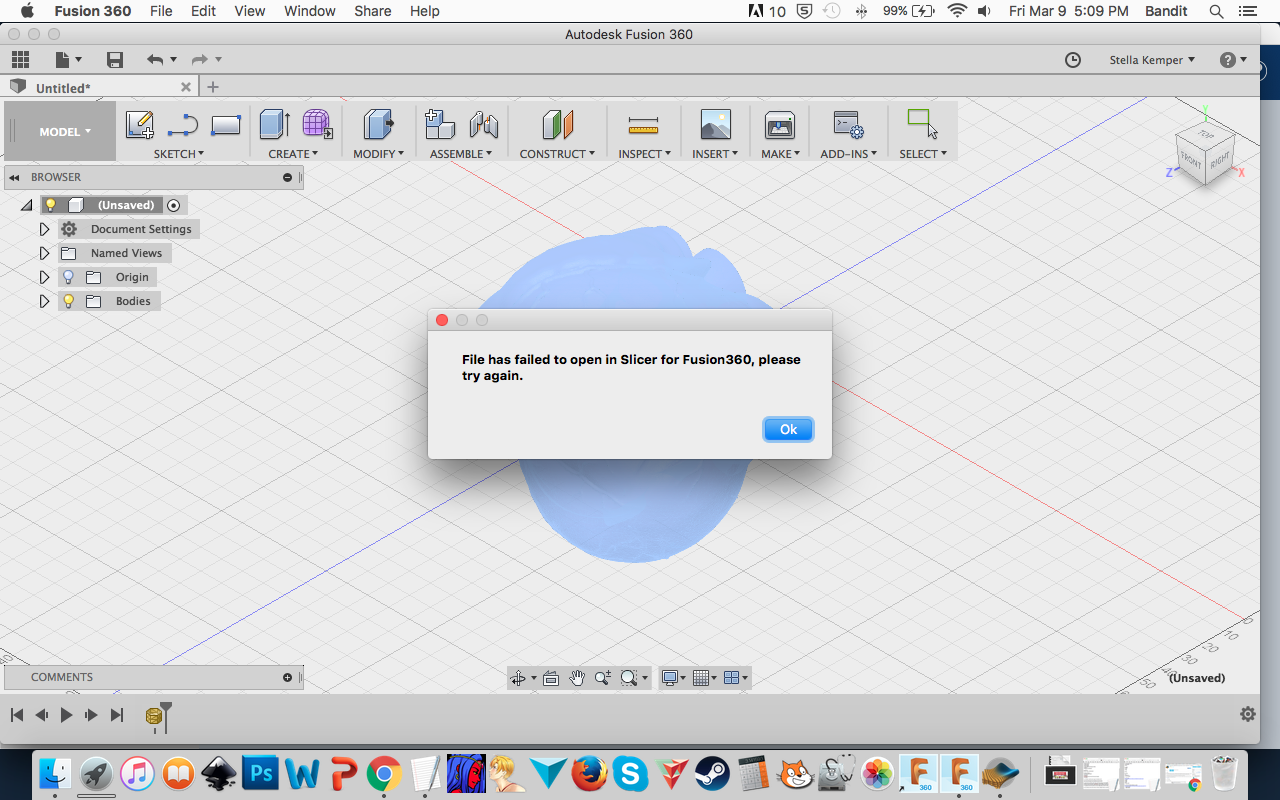Image resolution: width=1280 pixels, height=800 pixels.
Task: Expand the Document Settings tree node
Action: [44, 229]
